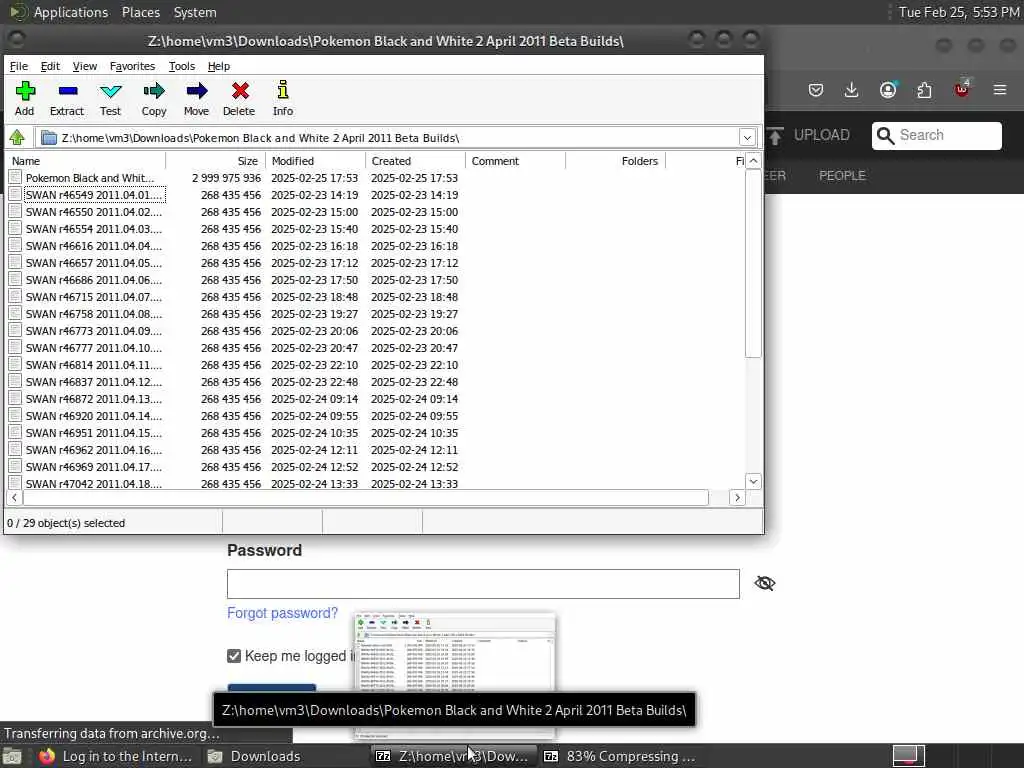Click the UPLOAD button on archive.org
The image size is (1024, 768).
coord(808,135)
